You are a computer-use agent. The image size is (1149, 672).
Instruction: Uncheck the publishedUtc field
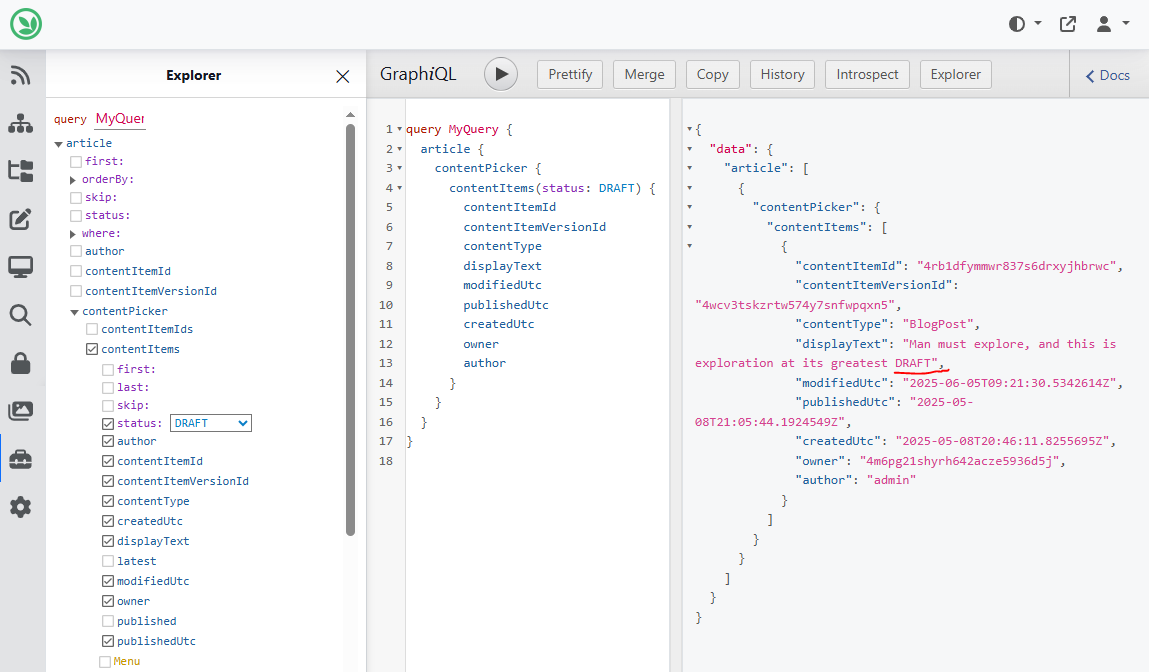tap(108, 641)
